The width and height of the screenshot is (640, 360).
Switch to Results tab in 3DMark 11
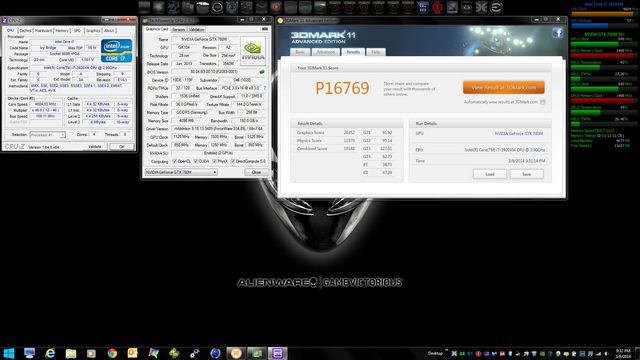(x=353, y=52)
